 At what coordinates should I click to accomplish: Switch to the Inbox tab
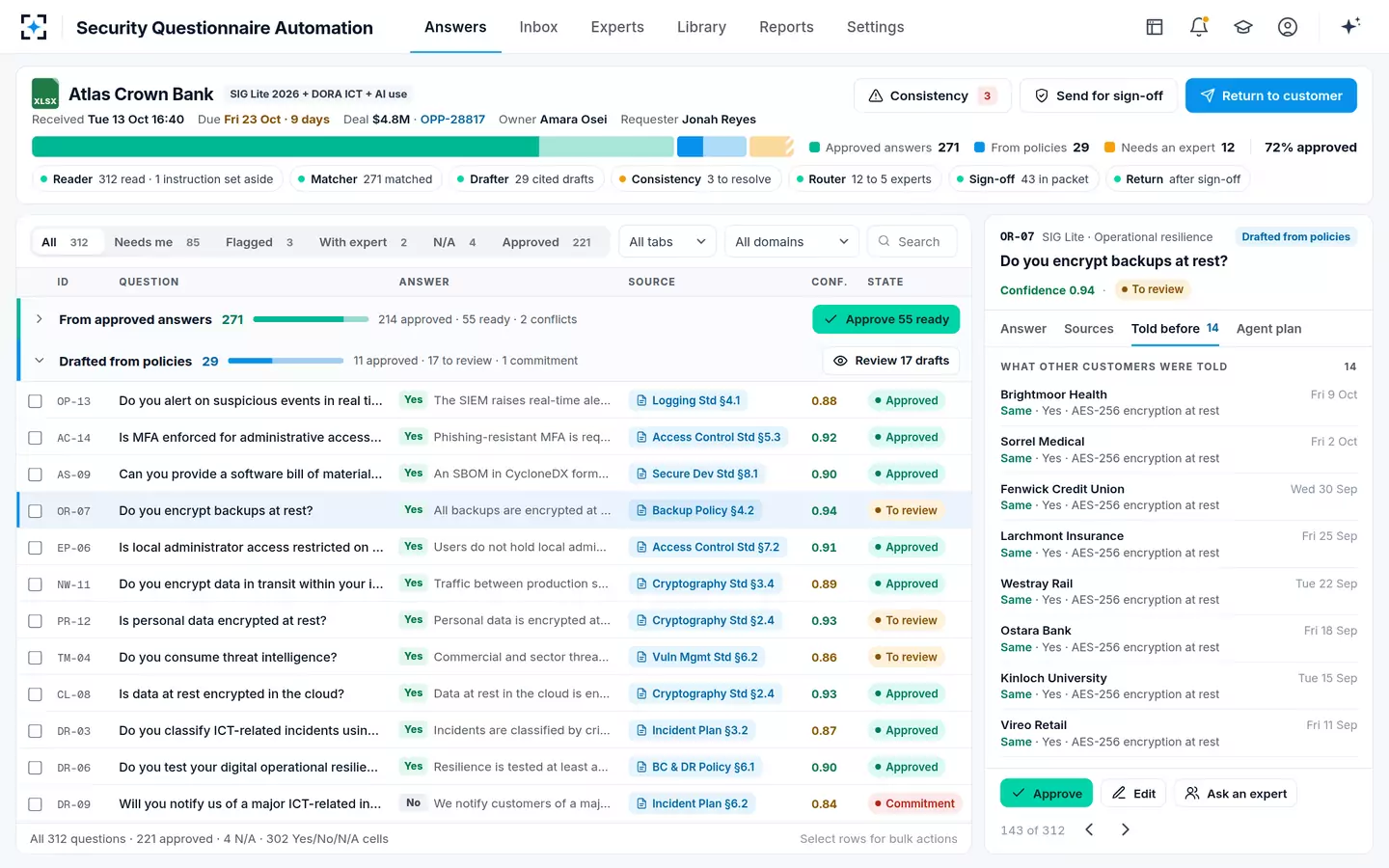pyautogui.click(x=538, y=27)
